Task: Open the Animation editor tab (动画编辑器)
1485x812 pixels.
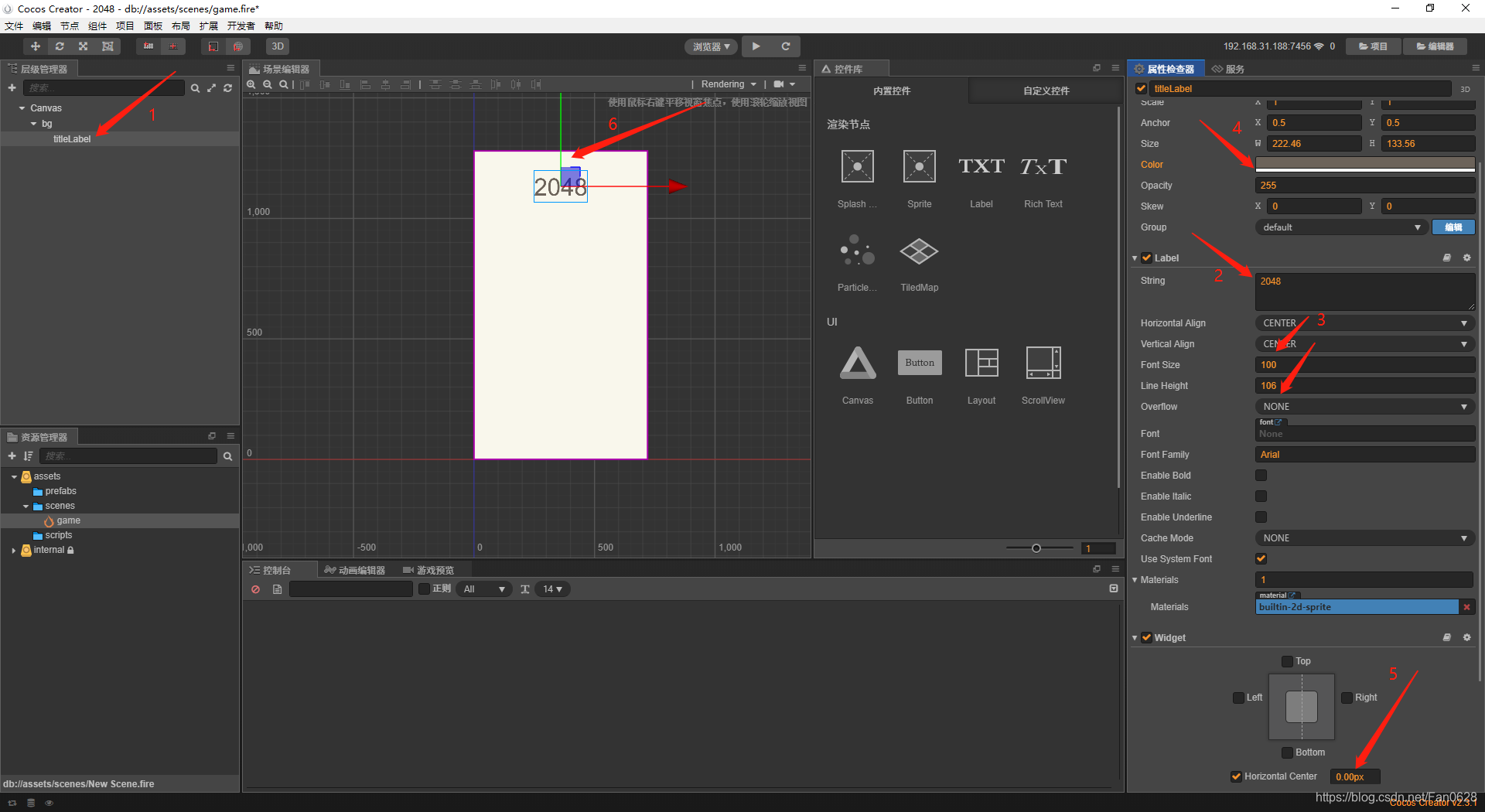Action: 355,570
